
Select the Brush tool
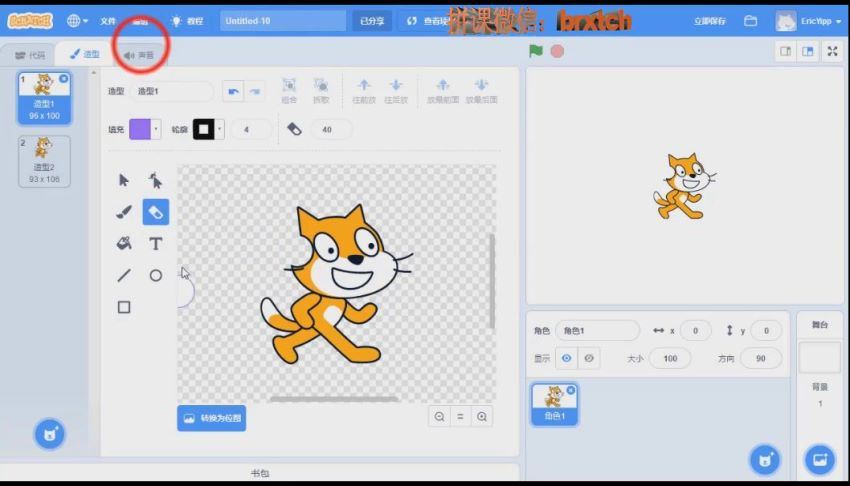124,212
